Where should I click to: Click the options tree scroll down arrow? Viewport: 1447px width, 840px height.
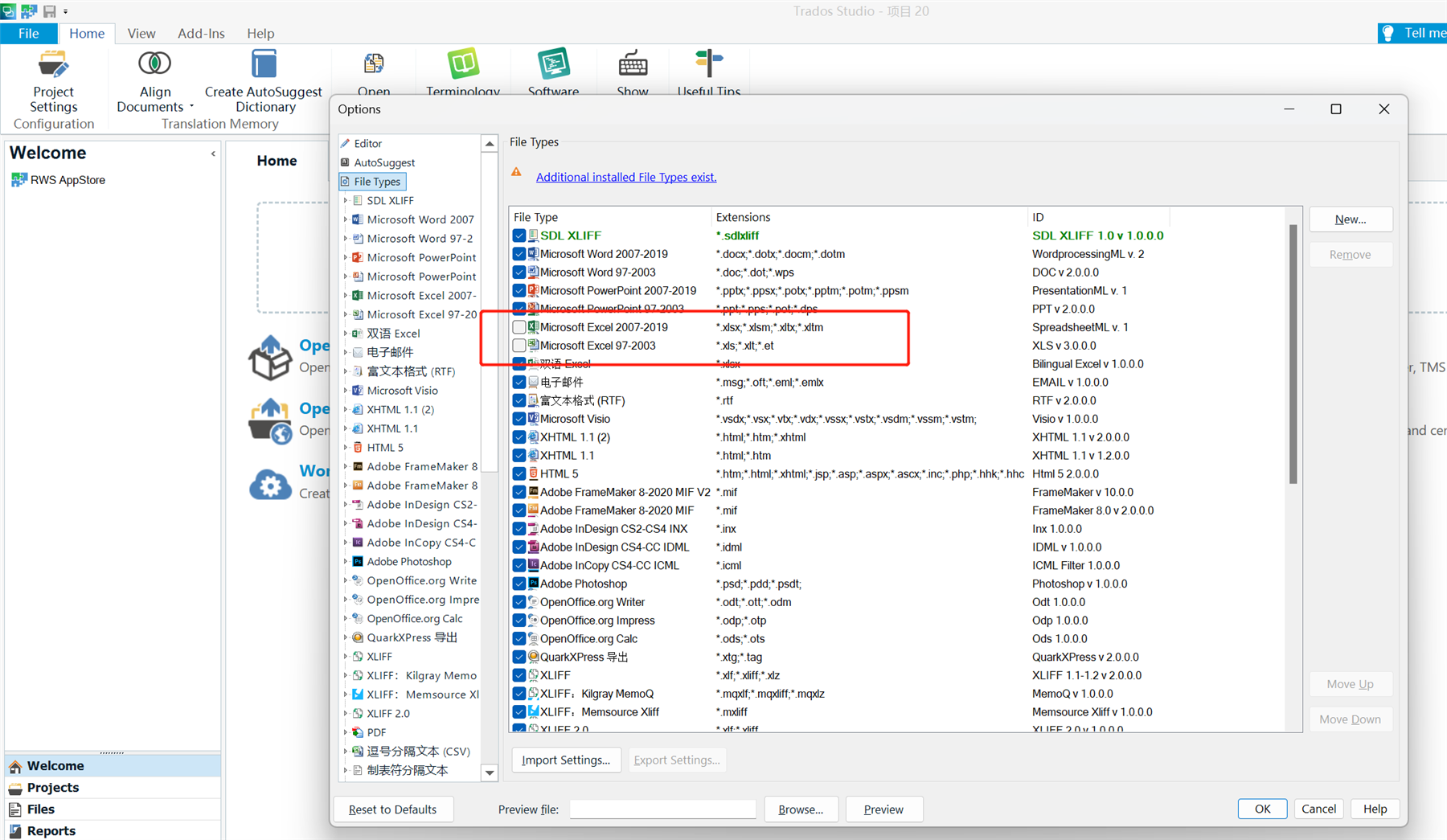click(x=490, y=773)
